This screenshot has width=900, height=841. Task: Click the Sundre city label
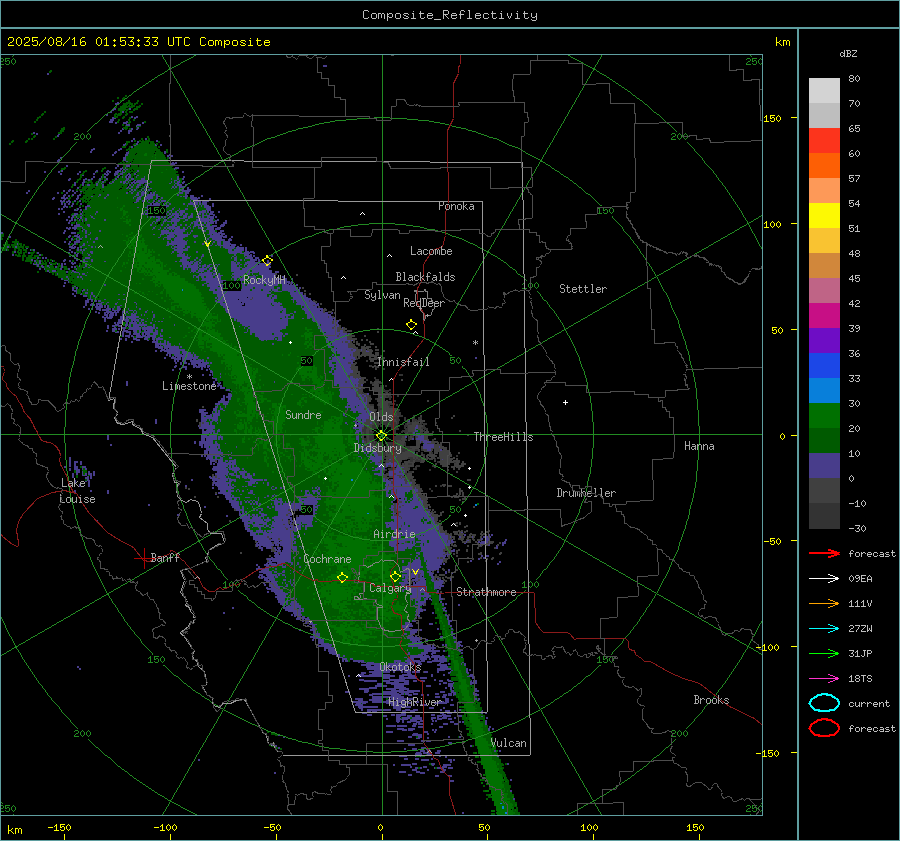click(303, 414)
